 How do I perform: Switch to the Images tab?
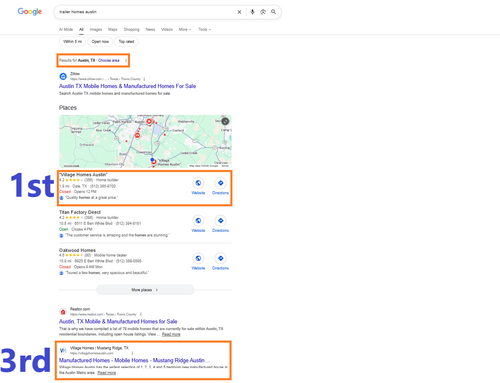[x=96, y=29]
